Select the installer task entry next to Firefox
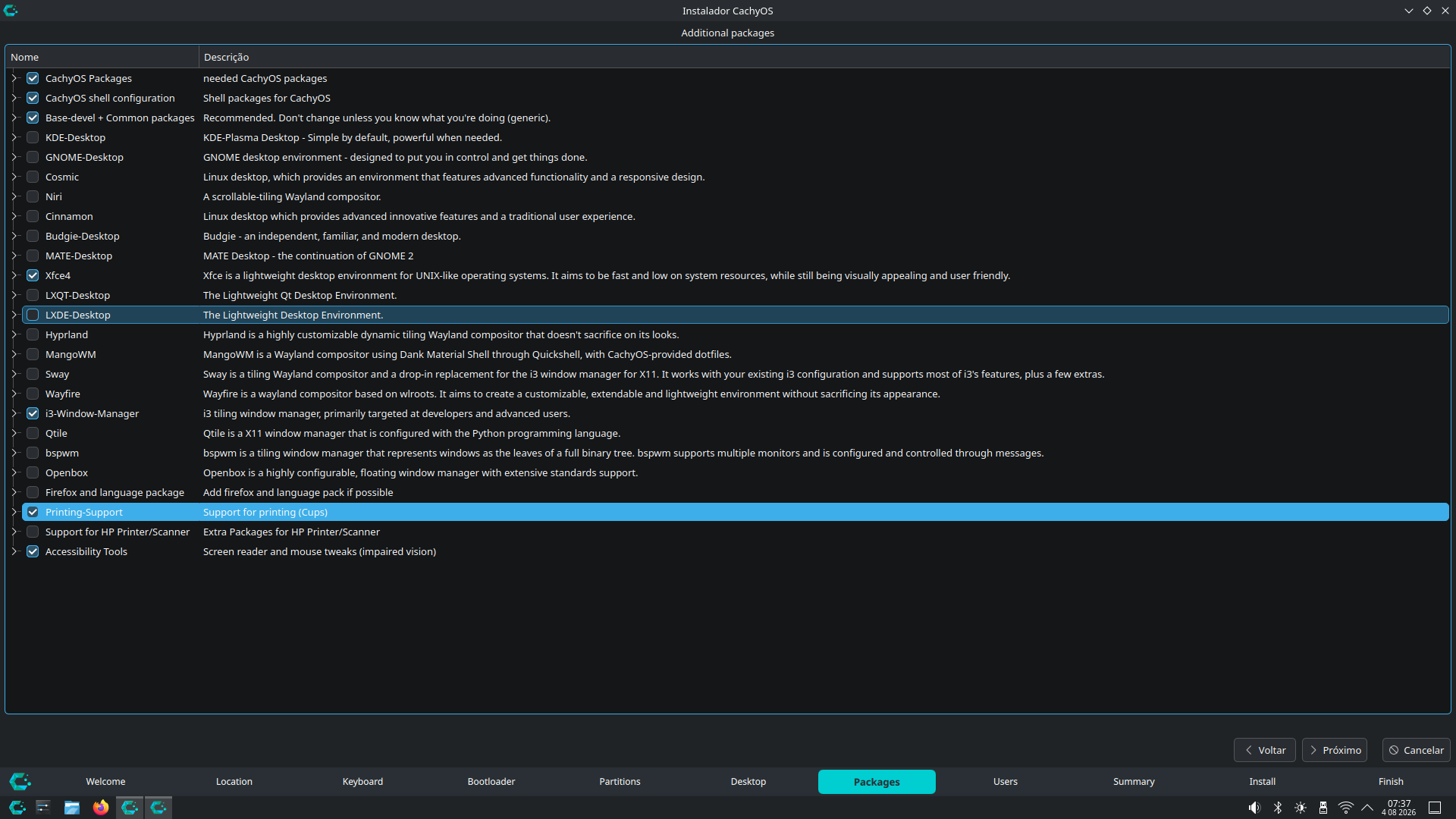 [130, 808]
